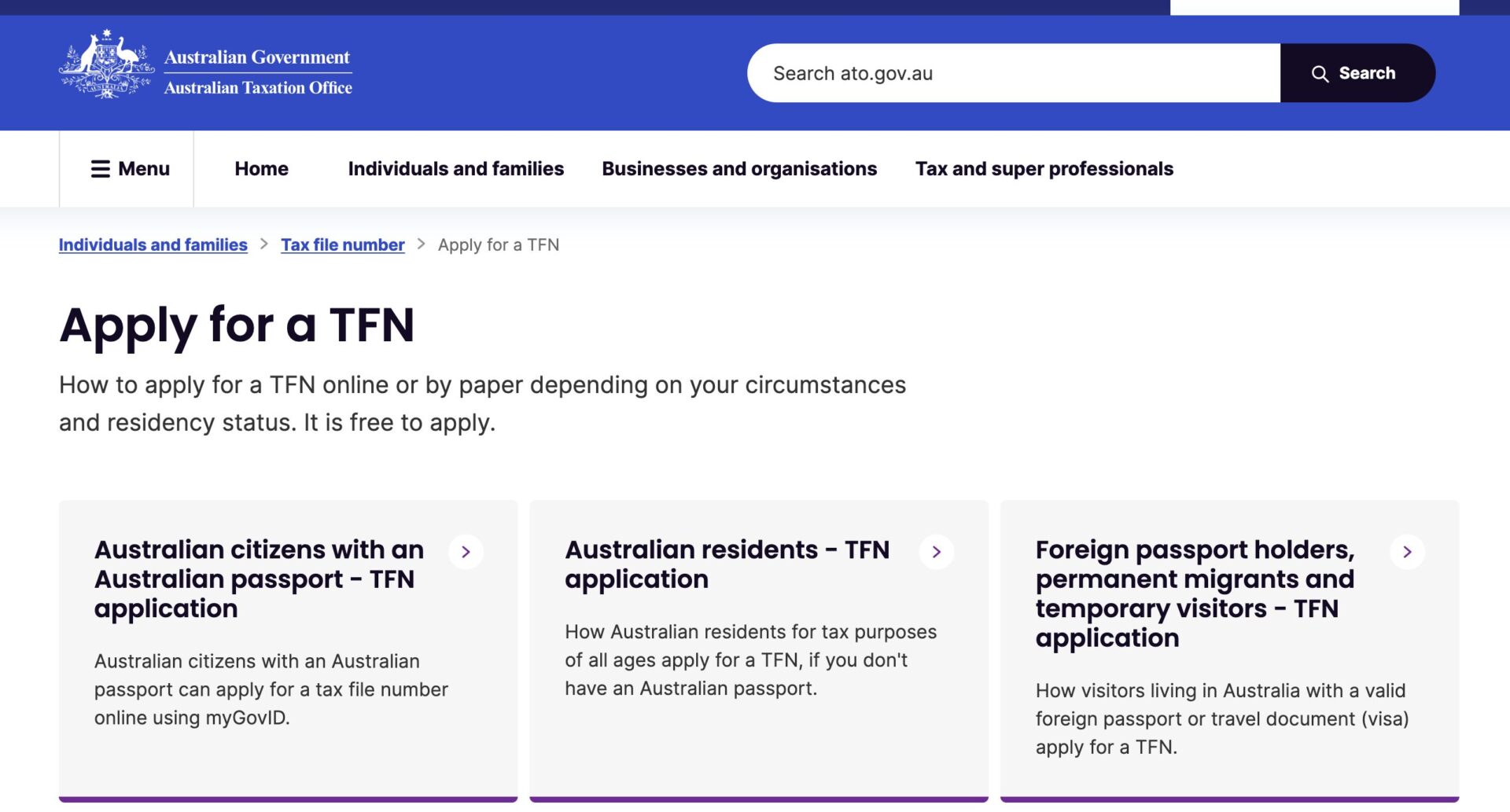This screenshot has height=812, width=1510.
Task: Click arrow icon on Australian citizens card
Action: (466, 552)
